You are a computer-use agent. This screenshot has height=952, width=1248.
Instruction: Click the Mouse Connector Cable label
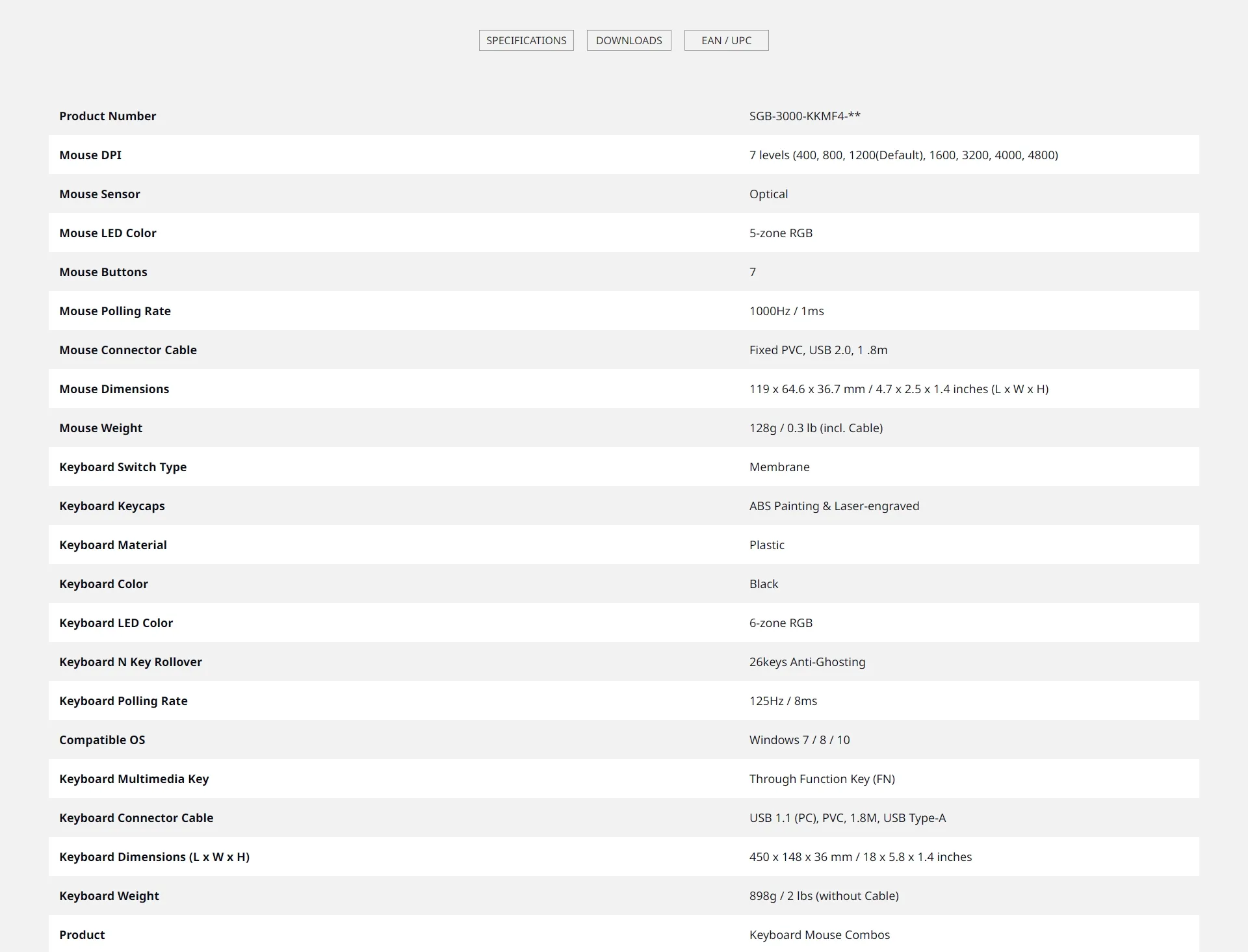(128, 350)
